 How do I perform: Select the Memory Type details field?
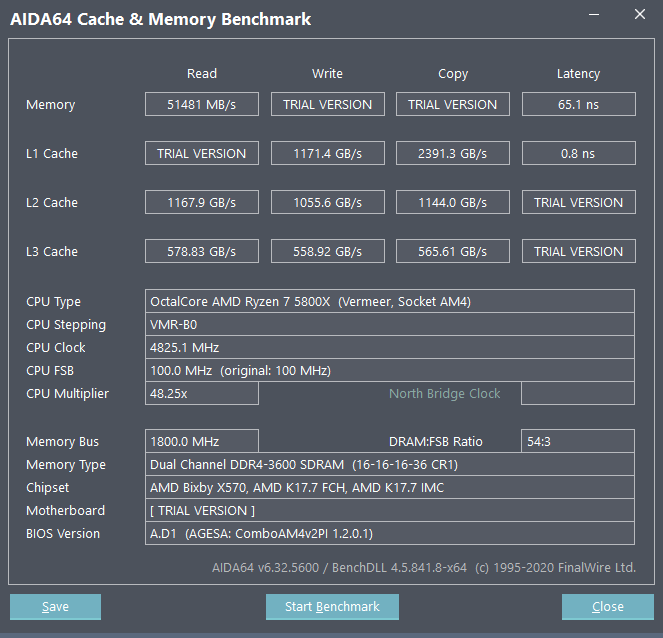(x=390, y=464)
